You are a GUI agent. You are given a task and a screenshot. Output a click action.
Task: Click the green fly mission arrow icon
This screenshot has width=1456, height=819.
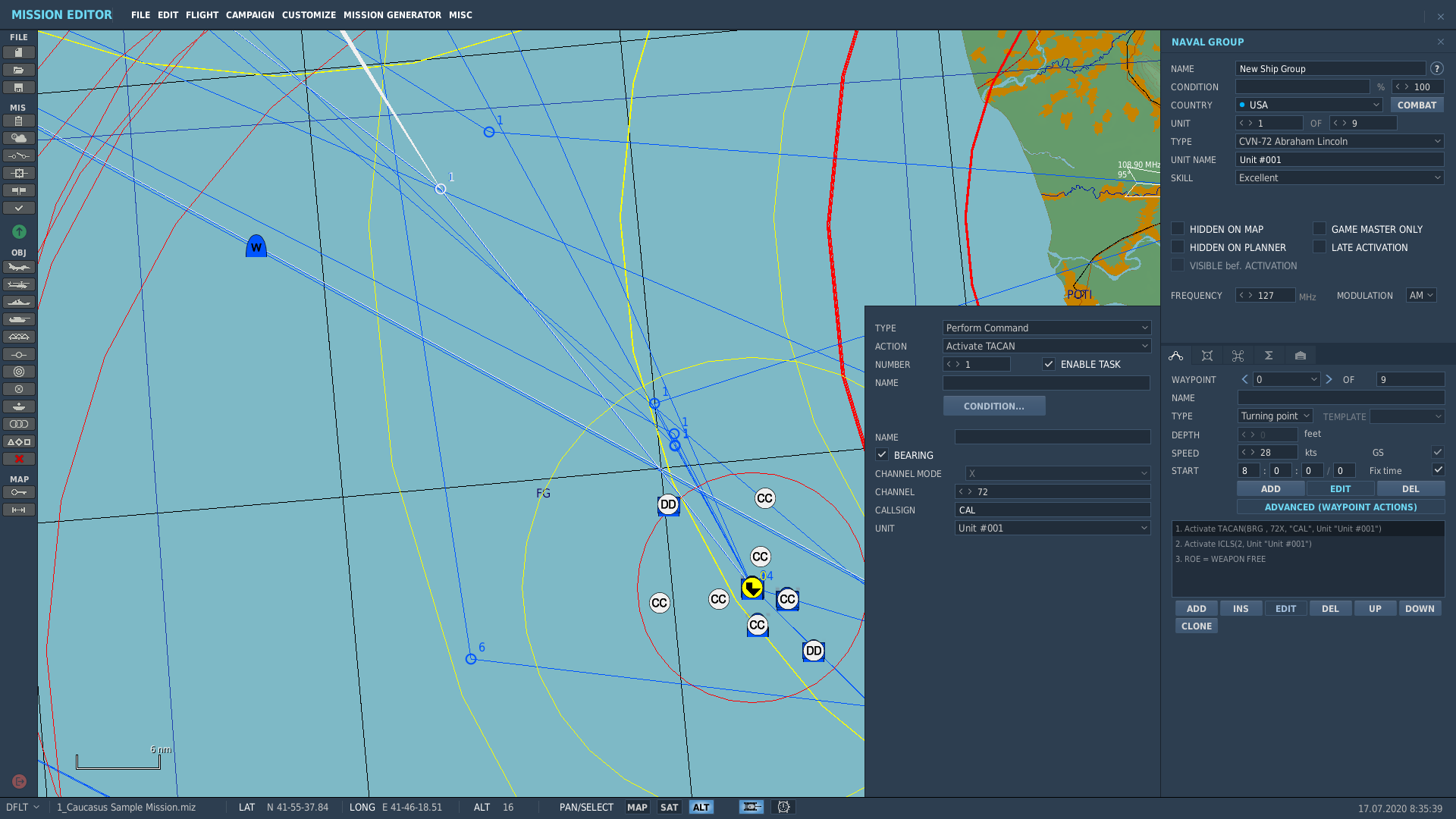(19, 232)
